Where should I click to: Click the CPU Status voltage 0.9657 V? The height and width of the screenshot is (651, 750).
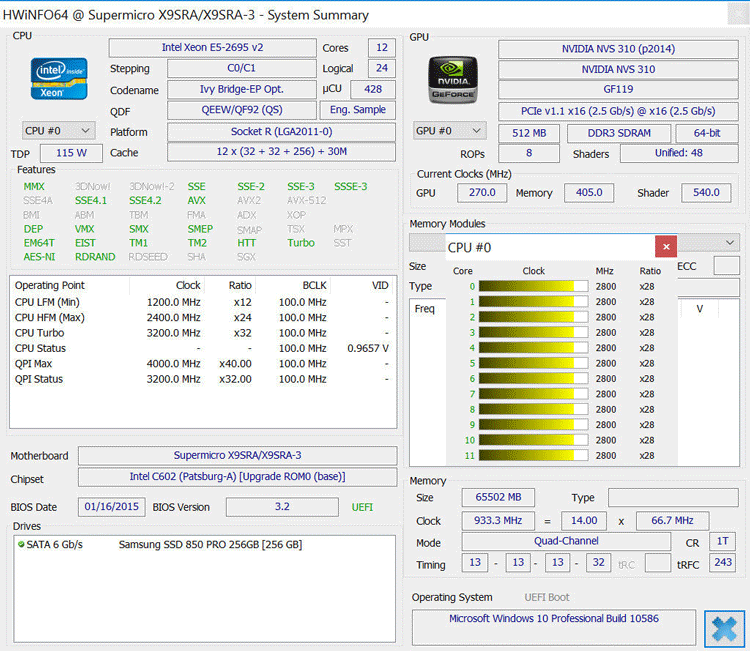[x=368, y=348]
